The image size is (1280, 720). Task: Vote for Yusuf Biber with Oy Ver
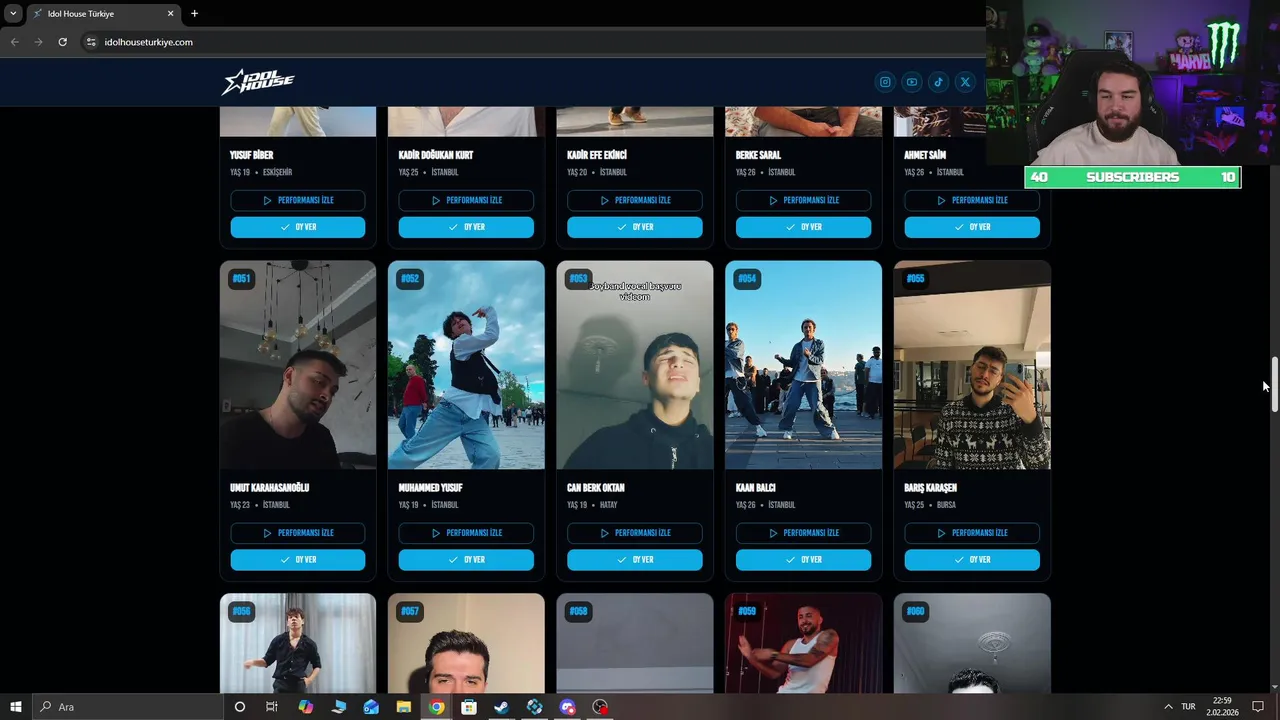coord(298,227)
